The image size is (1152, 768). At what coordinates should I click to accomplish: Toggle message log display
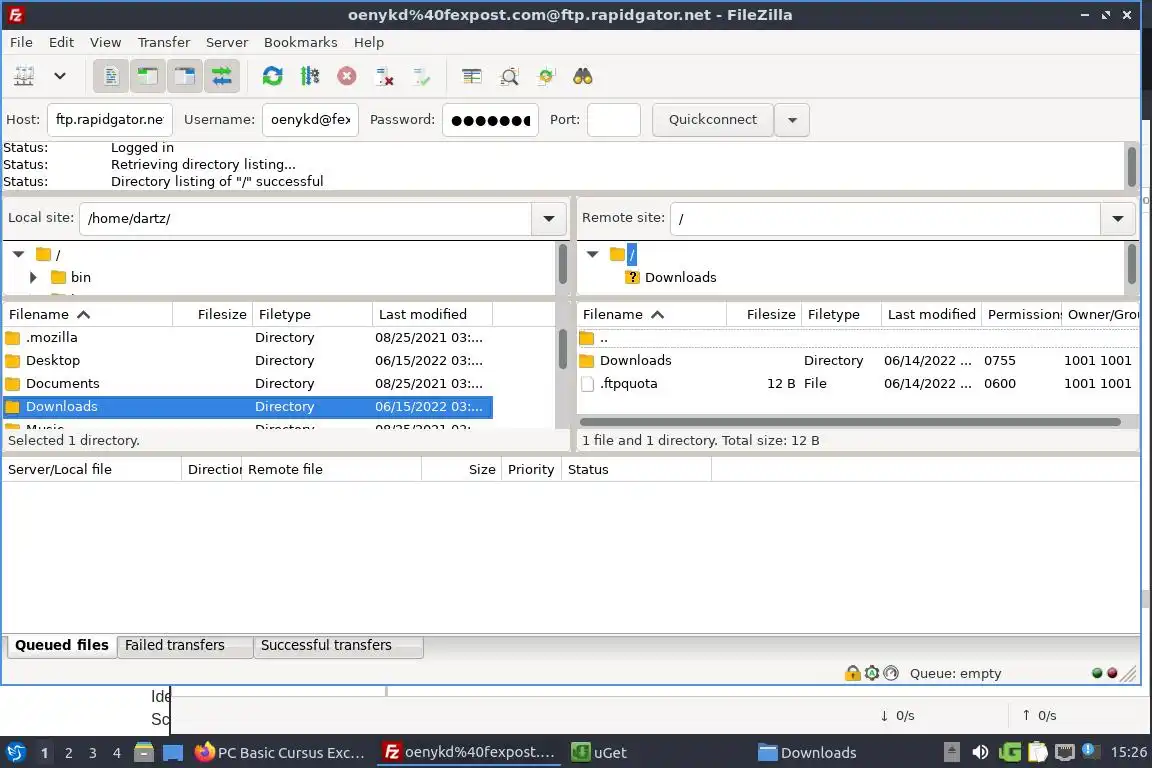tap(111, 76)
